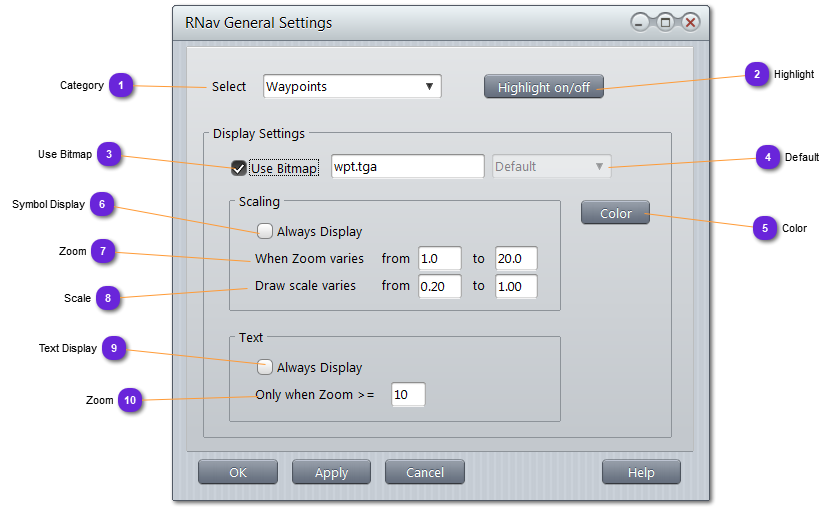
Task: Uncheck the Use Bitmap checkbox
Action: tap(239, 168)
